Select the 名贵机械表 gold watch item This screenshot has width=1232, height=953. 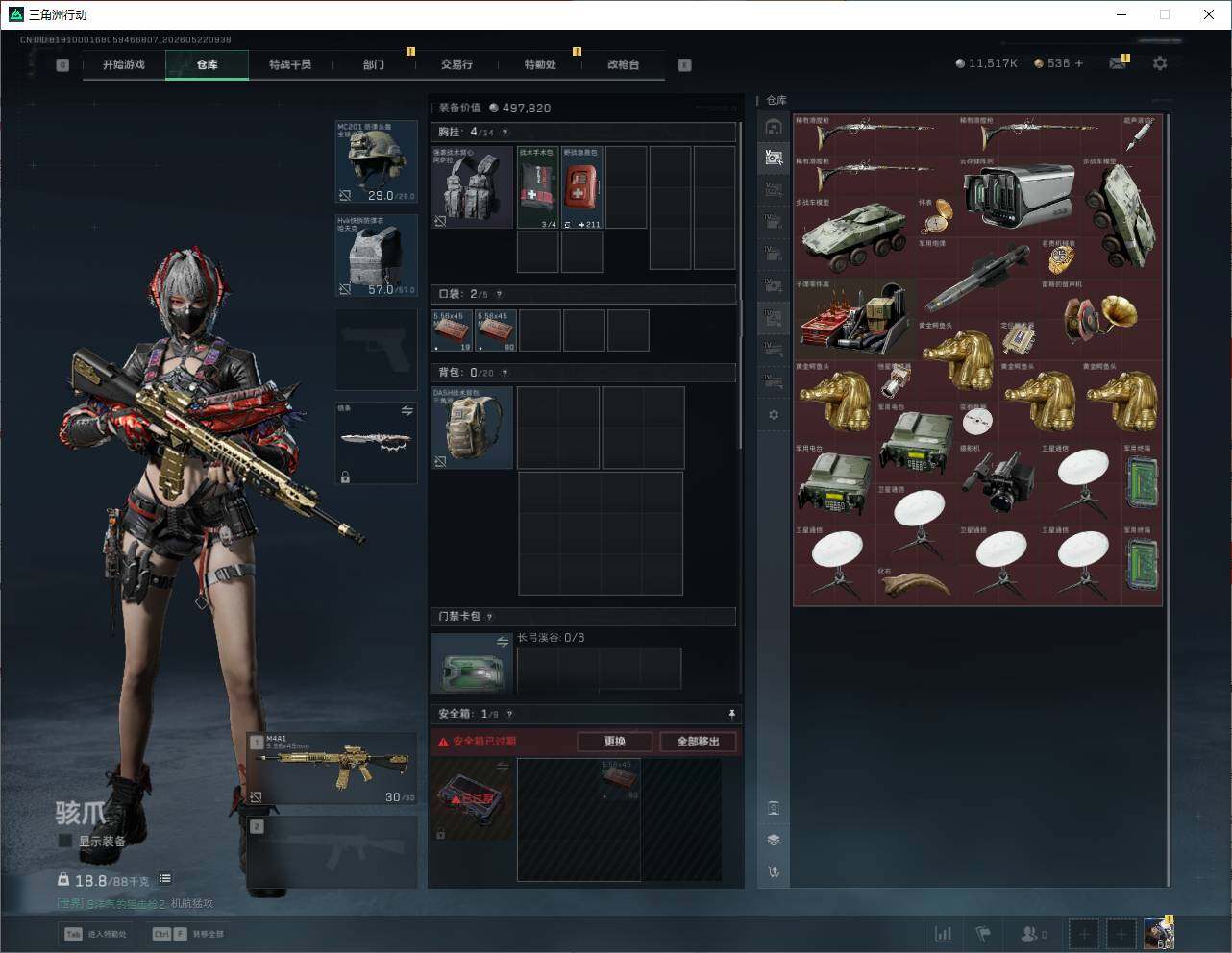[1060, 257]
